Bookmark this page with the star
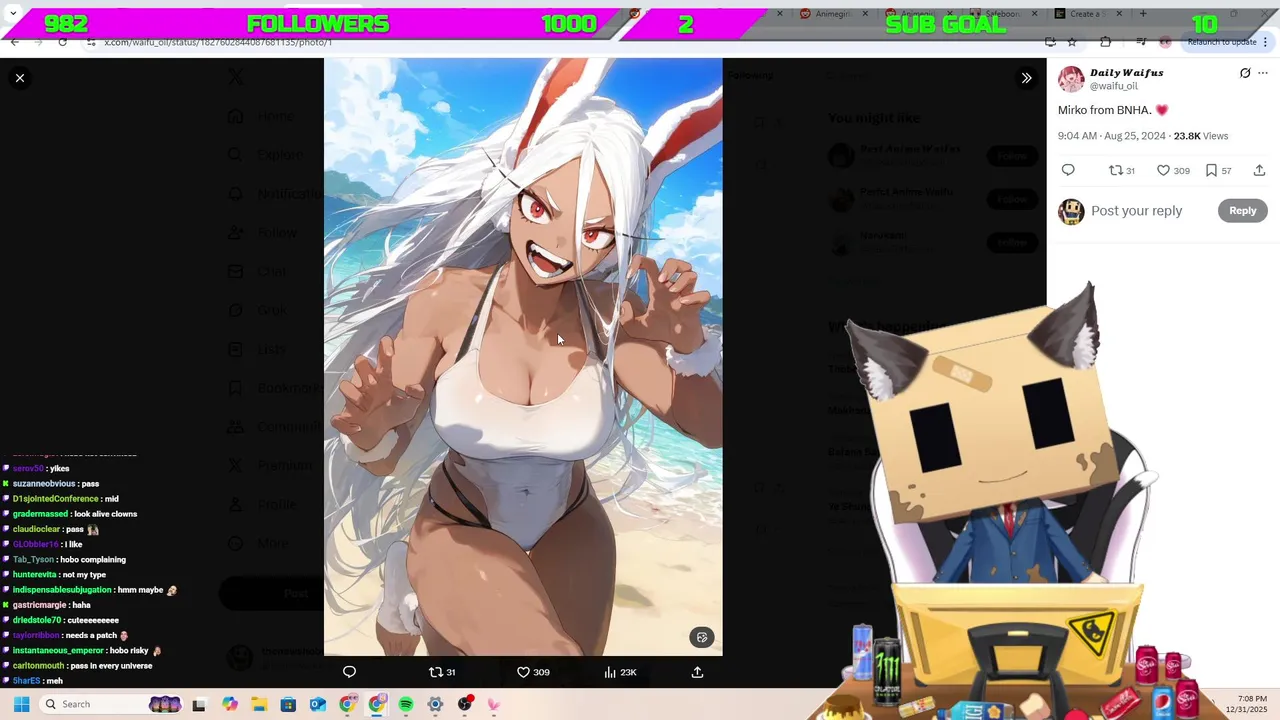This screenshot has height=720, width=1280. 1072,42
